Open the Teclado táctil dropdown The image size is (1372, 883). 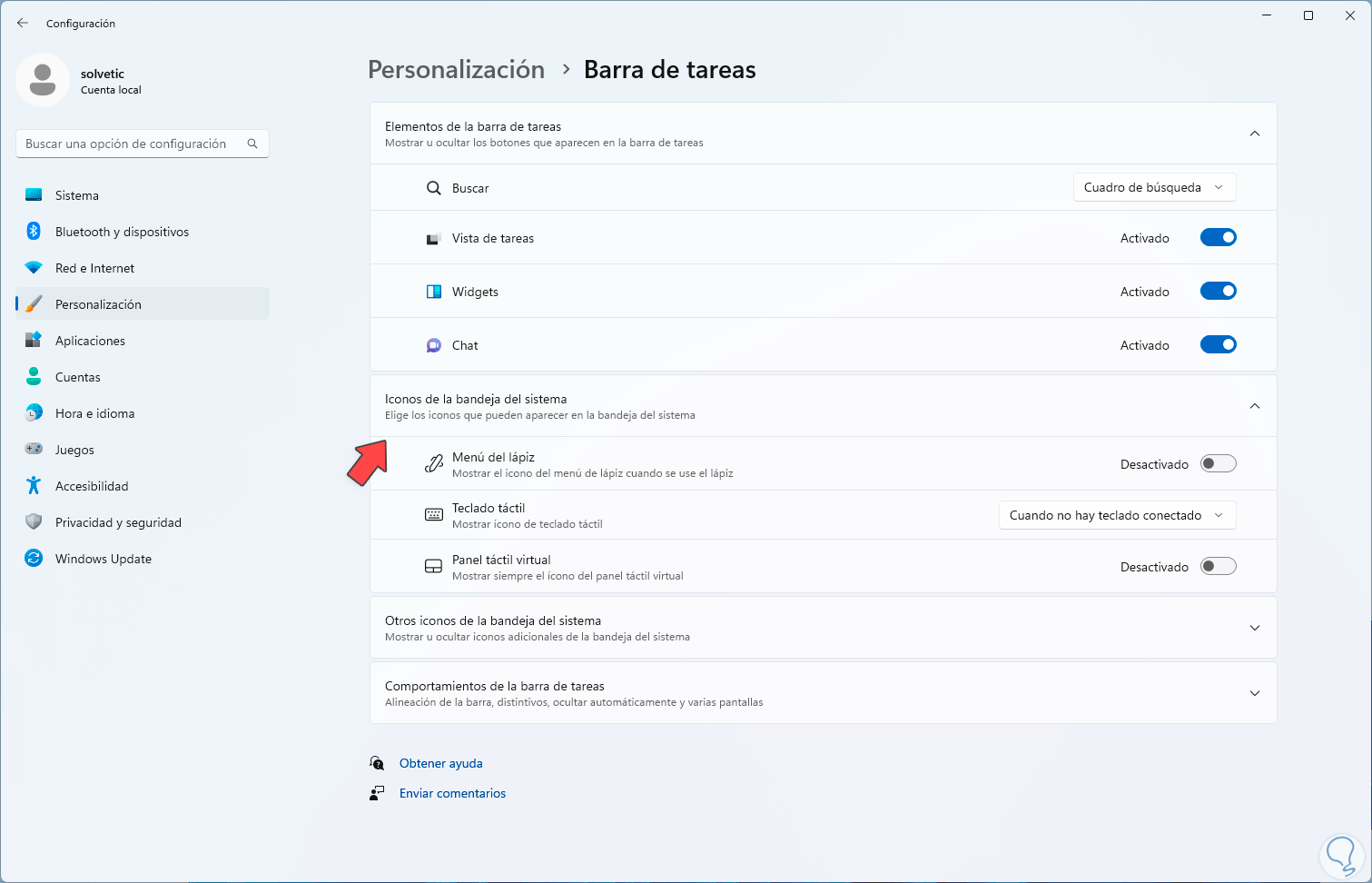(x=1116, y=515)
